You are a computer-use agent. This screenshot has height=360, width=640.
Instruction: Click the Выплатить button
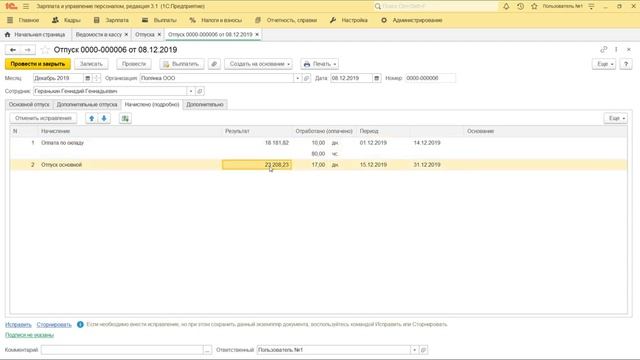[181, 64]
